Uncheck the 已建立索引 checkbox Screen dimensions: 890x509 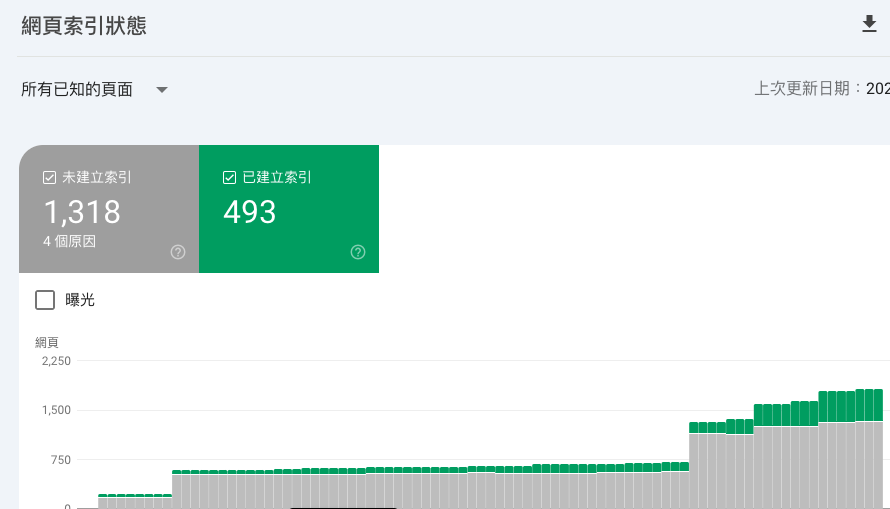click(x=229, y=178)
